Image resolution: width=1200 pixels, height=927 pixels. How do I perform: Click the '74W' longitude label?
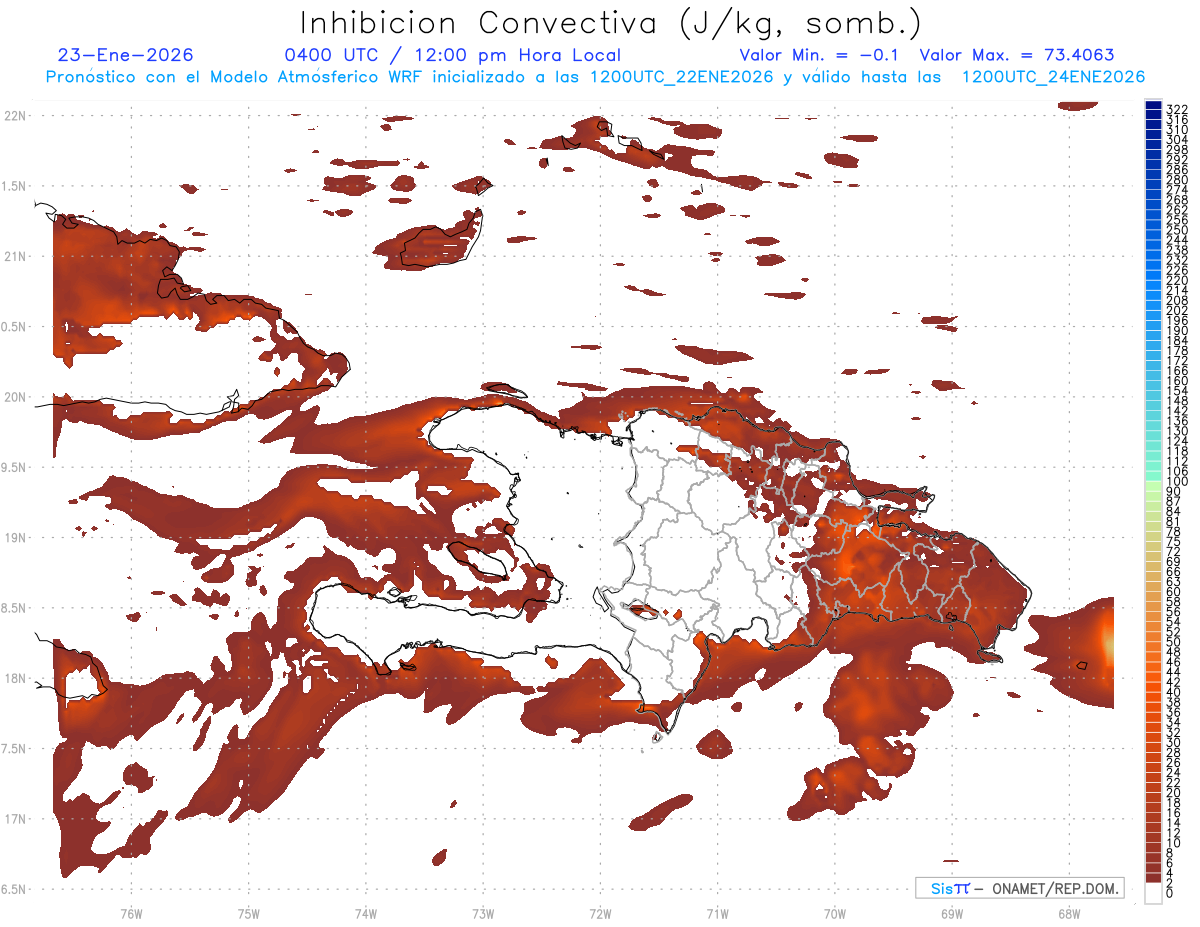(x=366, y=913)
